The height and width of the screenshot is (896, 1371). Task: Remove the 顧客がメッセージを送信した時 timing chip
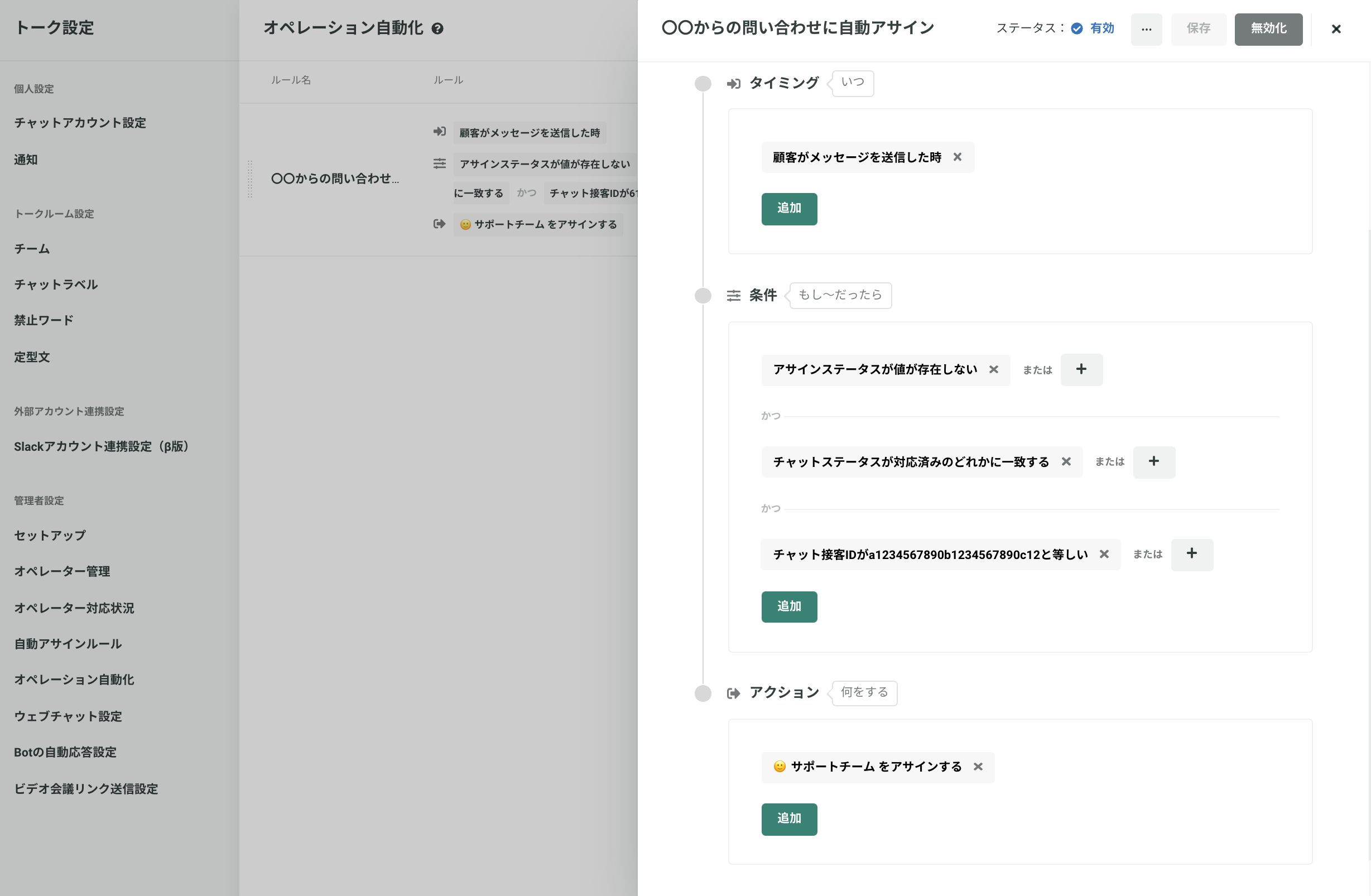(958, 157)
